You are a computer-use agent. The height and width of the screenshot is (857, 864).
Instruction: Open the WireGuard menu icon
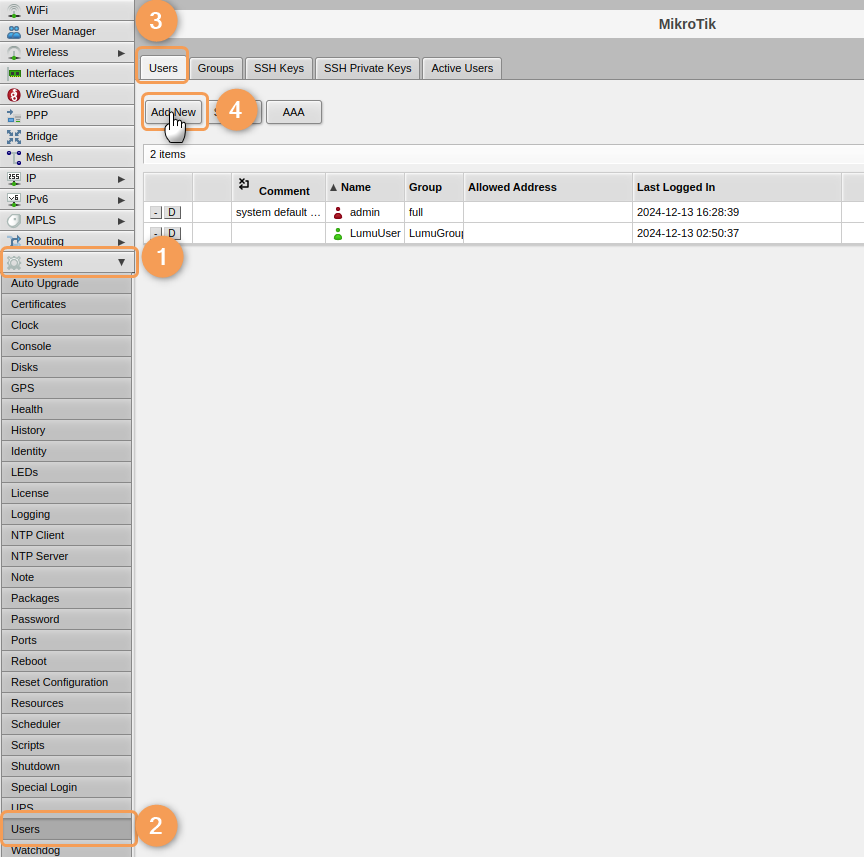14,94
